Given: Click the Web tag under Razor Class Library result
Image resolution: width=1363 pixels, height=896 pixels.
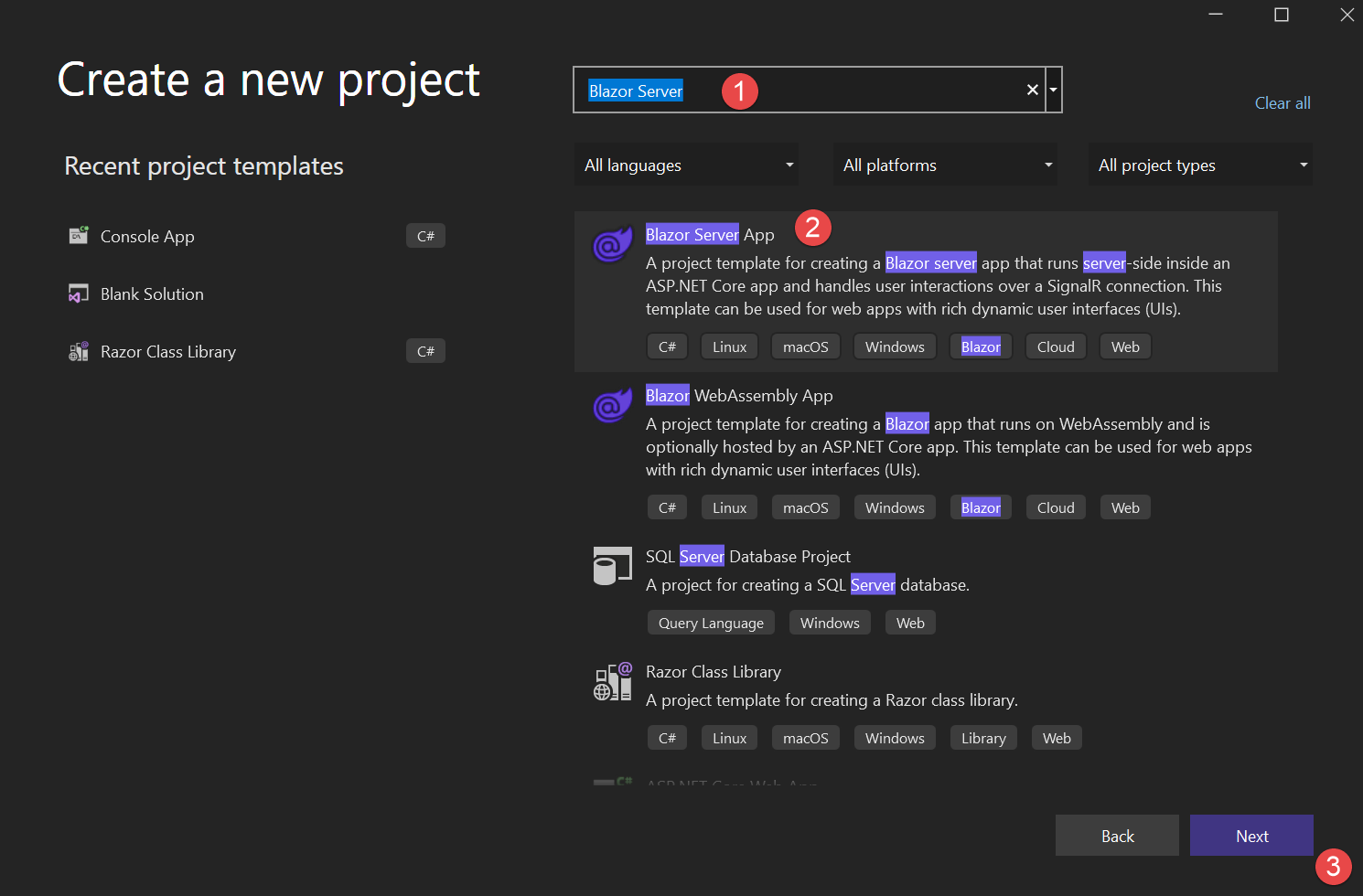Looking at the screenshot, I should 1057,738.
